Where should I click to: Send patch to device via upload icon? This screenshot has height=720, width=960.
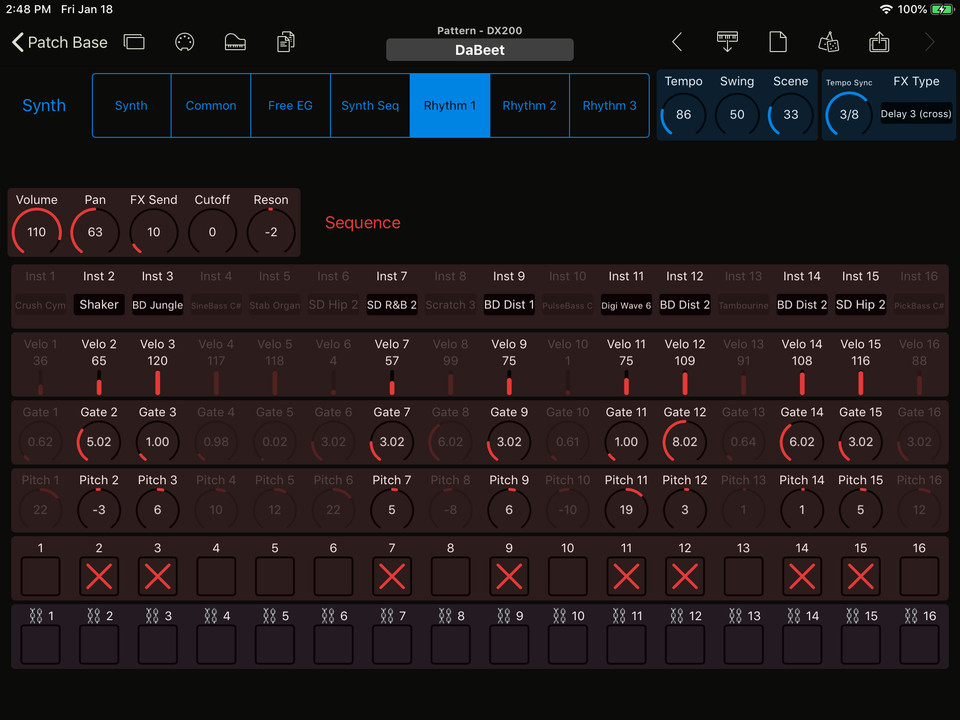(x=879, y=42)
